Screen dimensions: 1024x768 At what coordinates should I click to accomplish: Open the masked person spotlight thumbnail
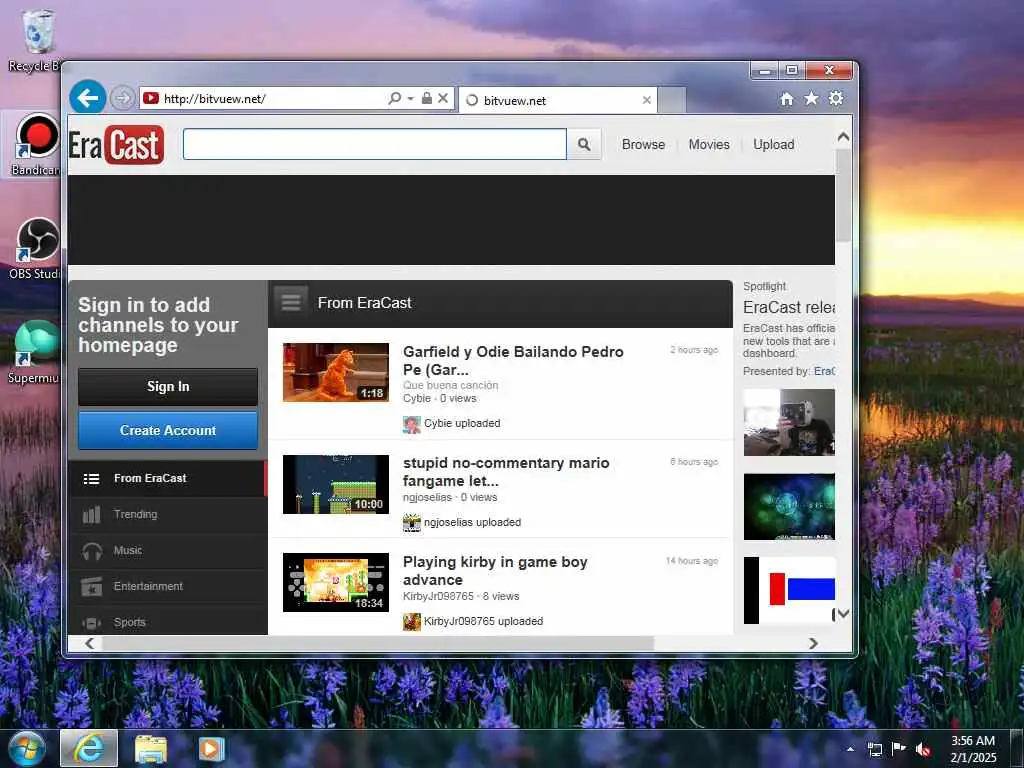click(x=789, y=423)
